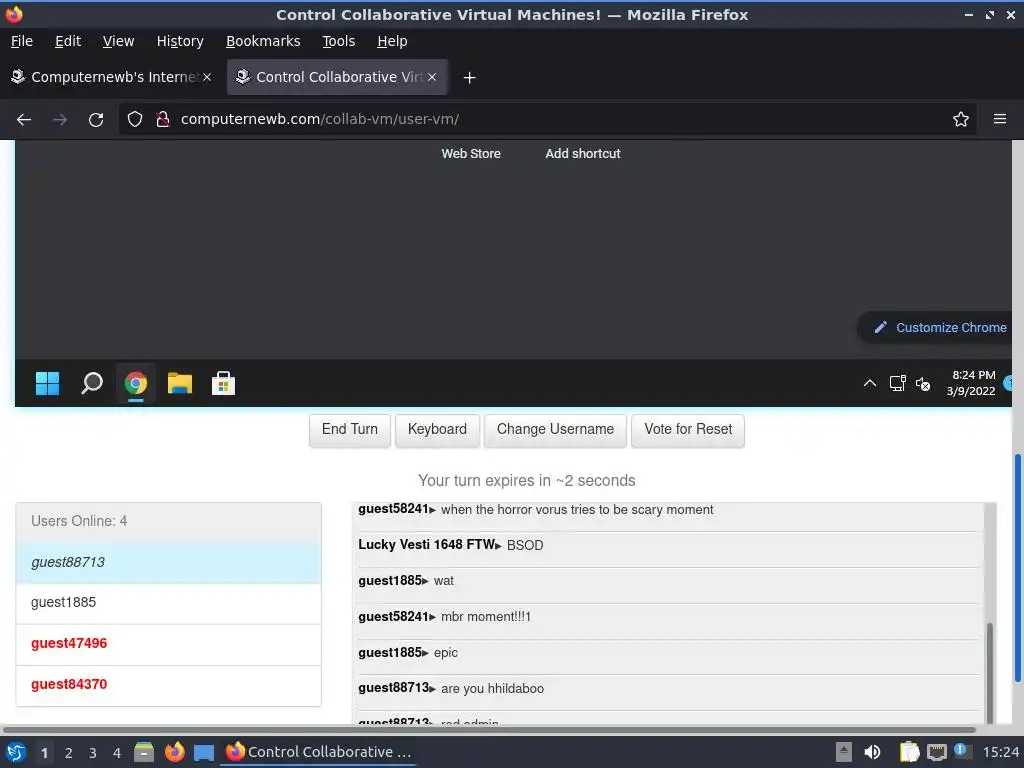
Task: Switch to workspace 1 on the panel
Action: pos(44,753)
